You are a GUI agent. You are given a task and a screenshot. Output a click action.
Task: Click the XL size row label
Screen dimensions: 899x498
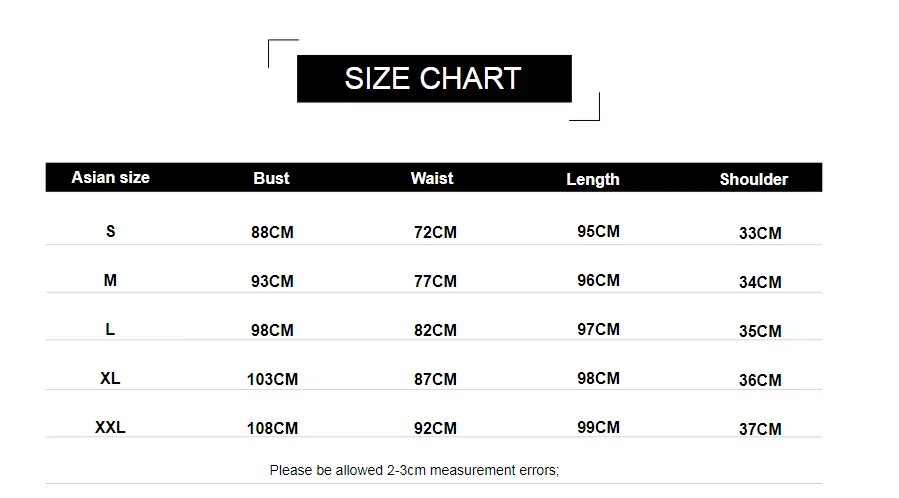(x=110, y=378)
